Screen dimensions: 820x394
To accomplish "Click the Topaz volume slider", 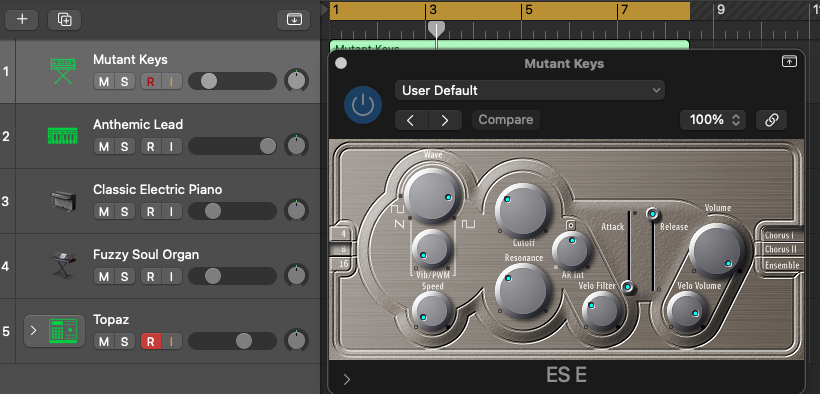I will coord(232,341).
